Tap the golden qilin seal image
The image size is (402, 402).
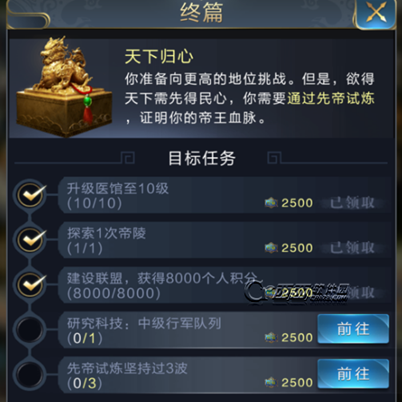tap(64, 87)
